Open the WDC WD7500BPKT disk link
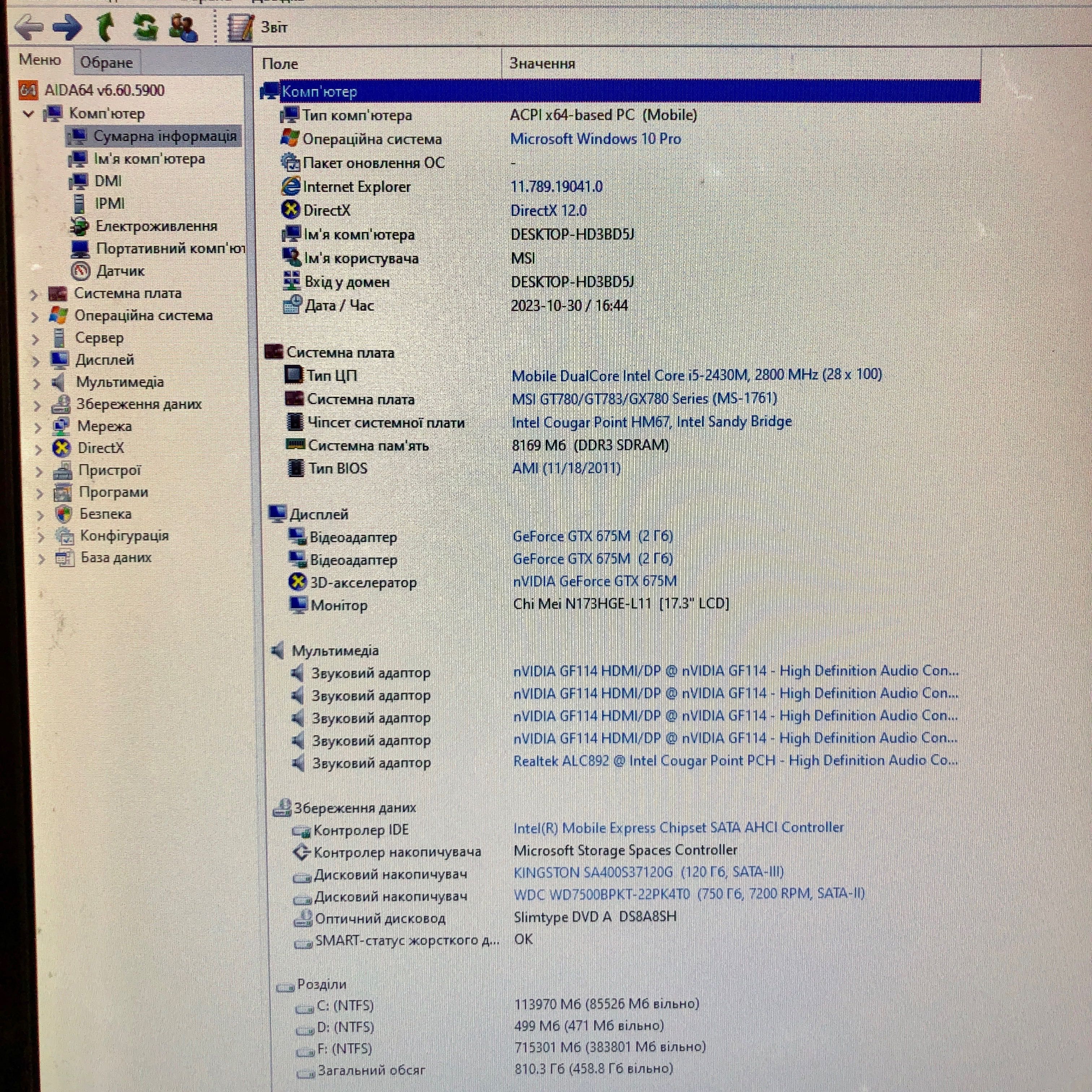1092x1092 pixels. click(690, 894)
